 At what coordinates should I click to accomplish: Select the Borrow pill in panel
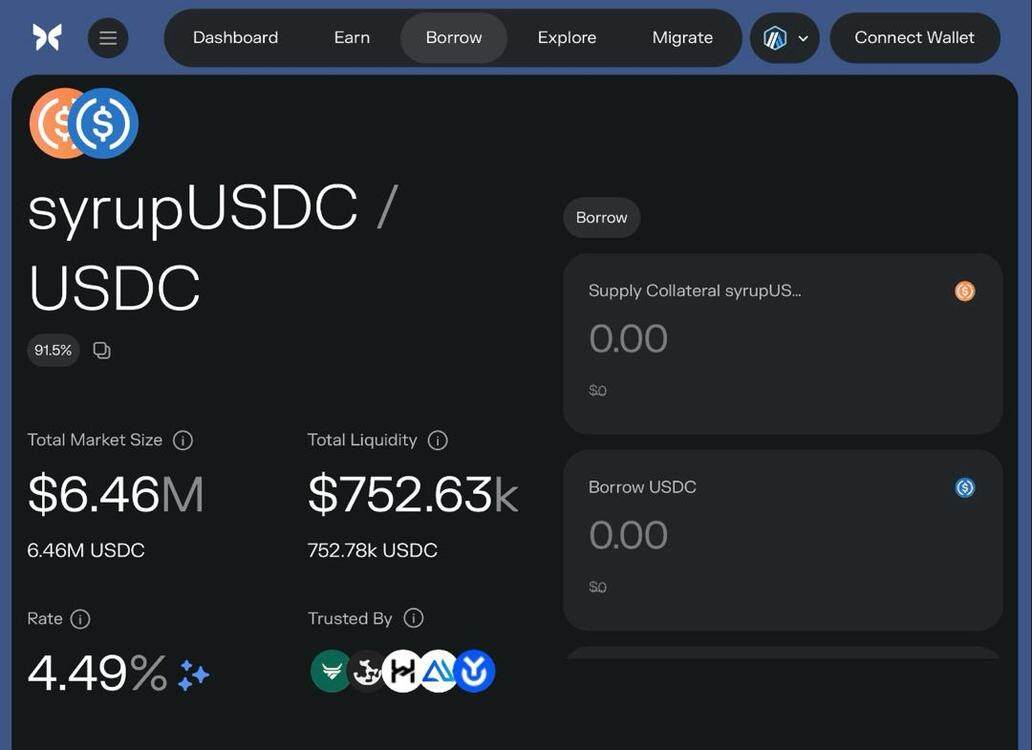601,218
